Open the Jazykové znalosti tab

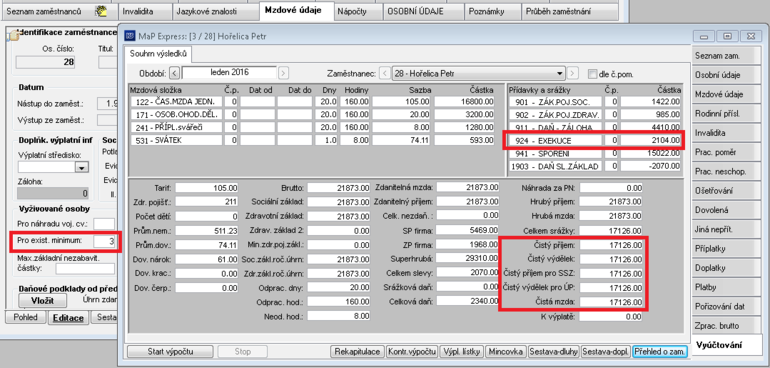216,11
